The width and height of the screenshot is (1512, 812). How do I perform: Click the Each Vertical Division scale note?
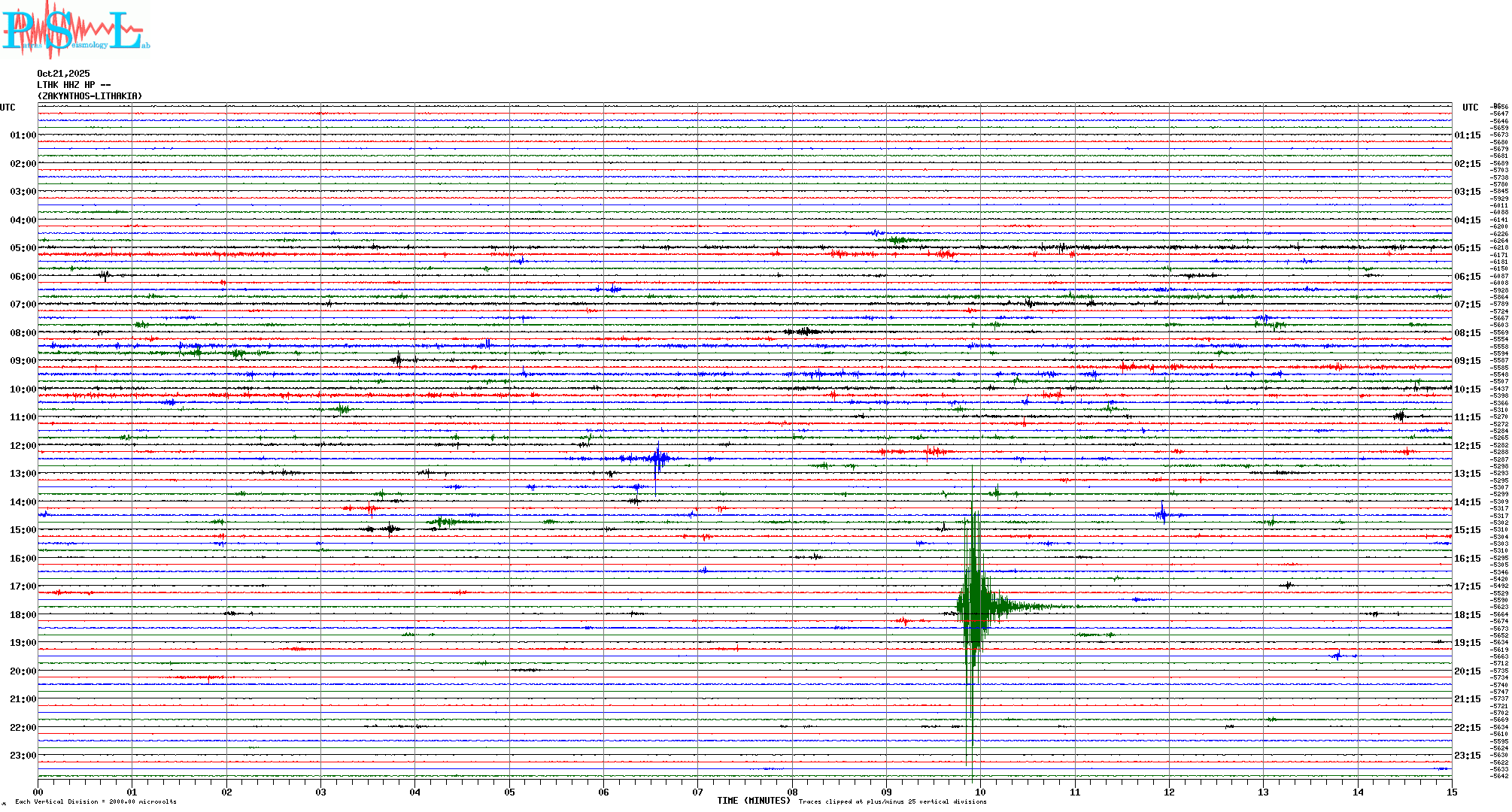pos(96,801)
